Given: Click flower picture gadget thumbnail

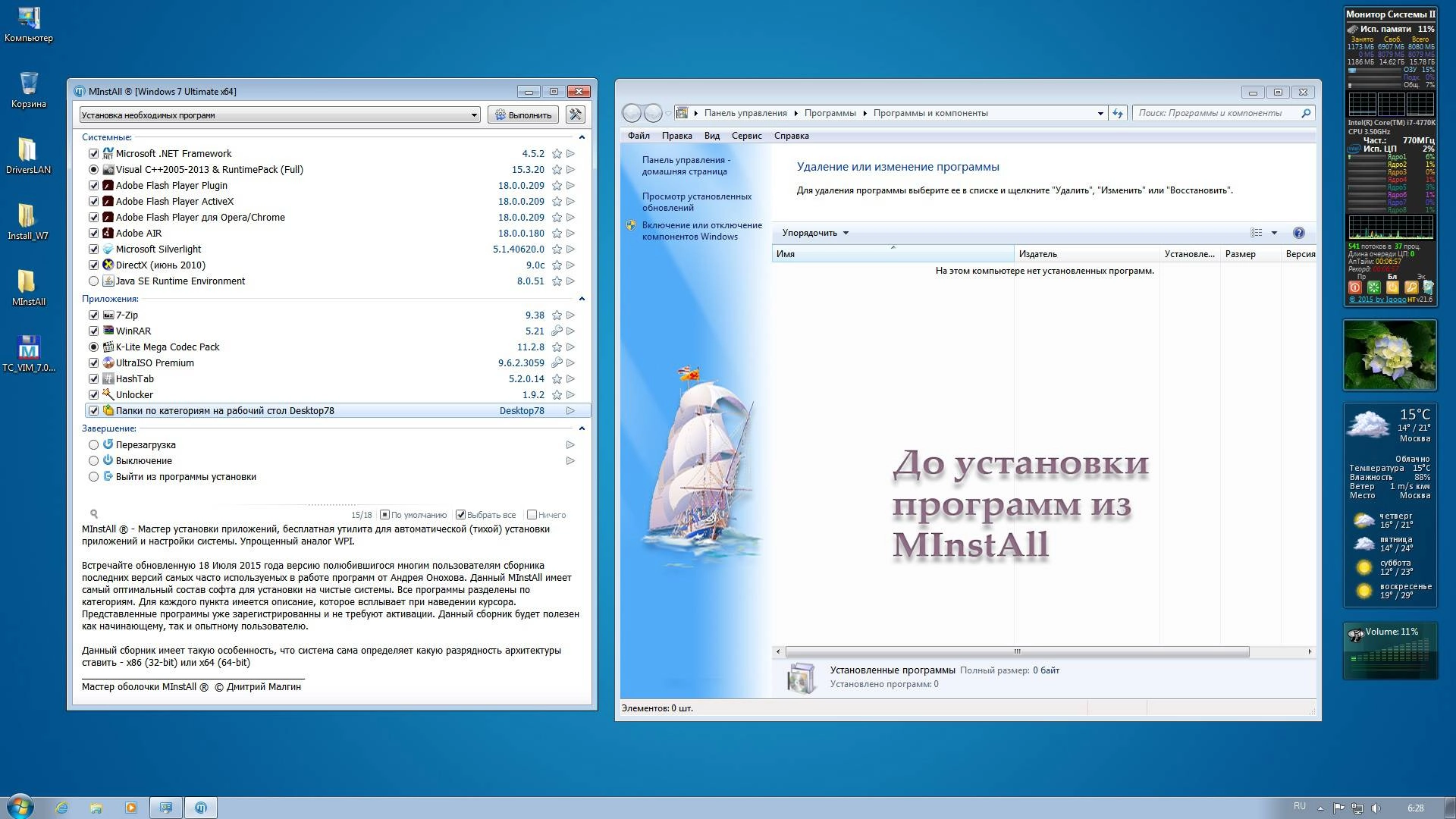Looking at the screenshot, I should (1390, 355).
